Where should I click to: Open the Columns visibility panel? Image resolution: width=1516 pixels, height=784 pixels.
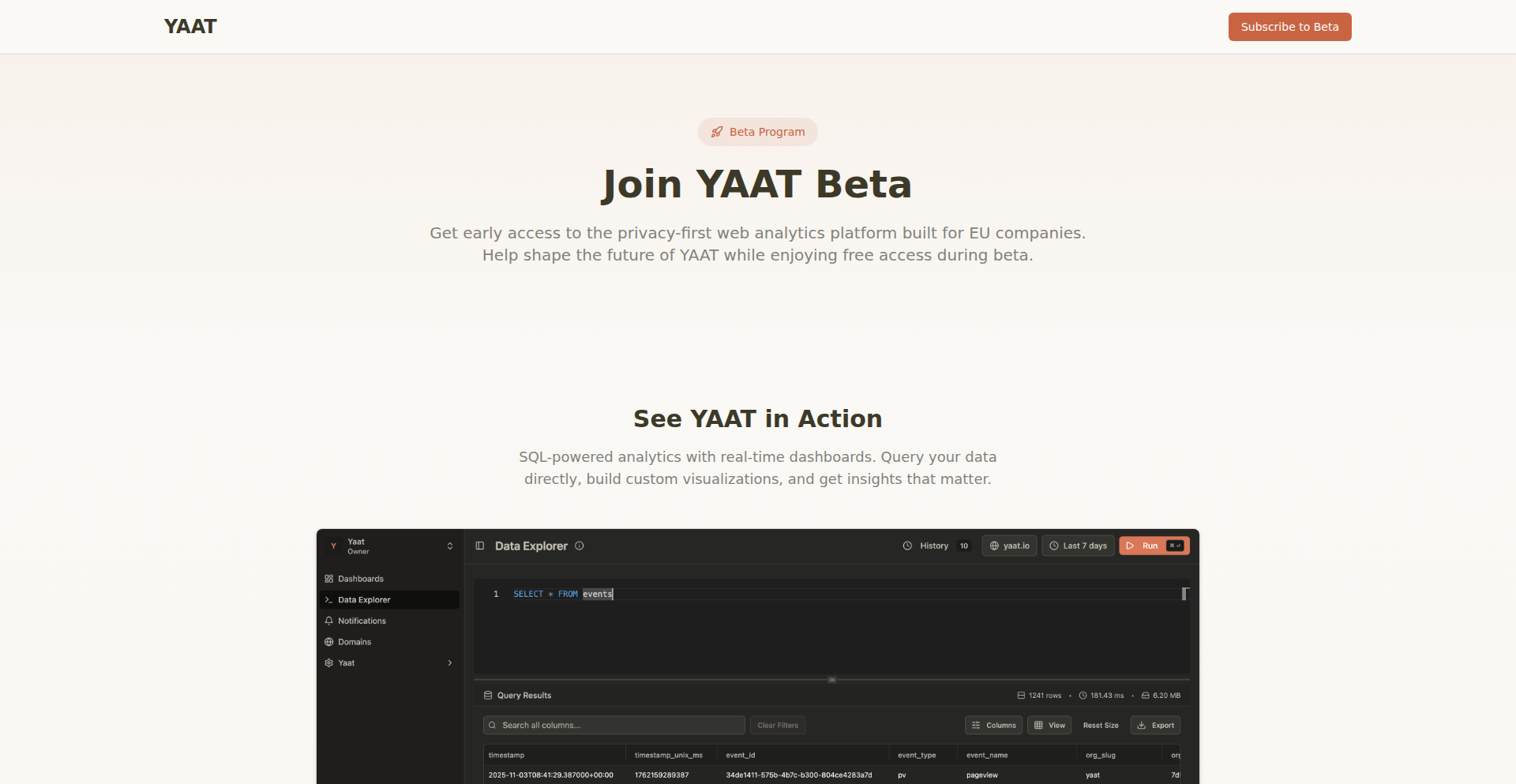pos(993,725)
